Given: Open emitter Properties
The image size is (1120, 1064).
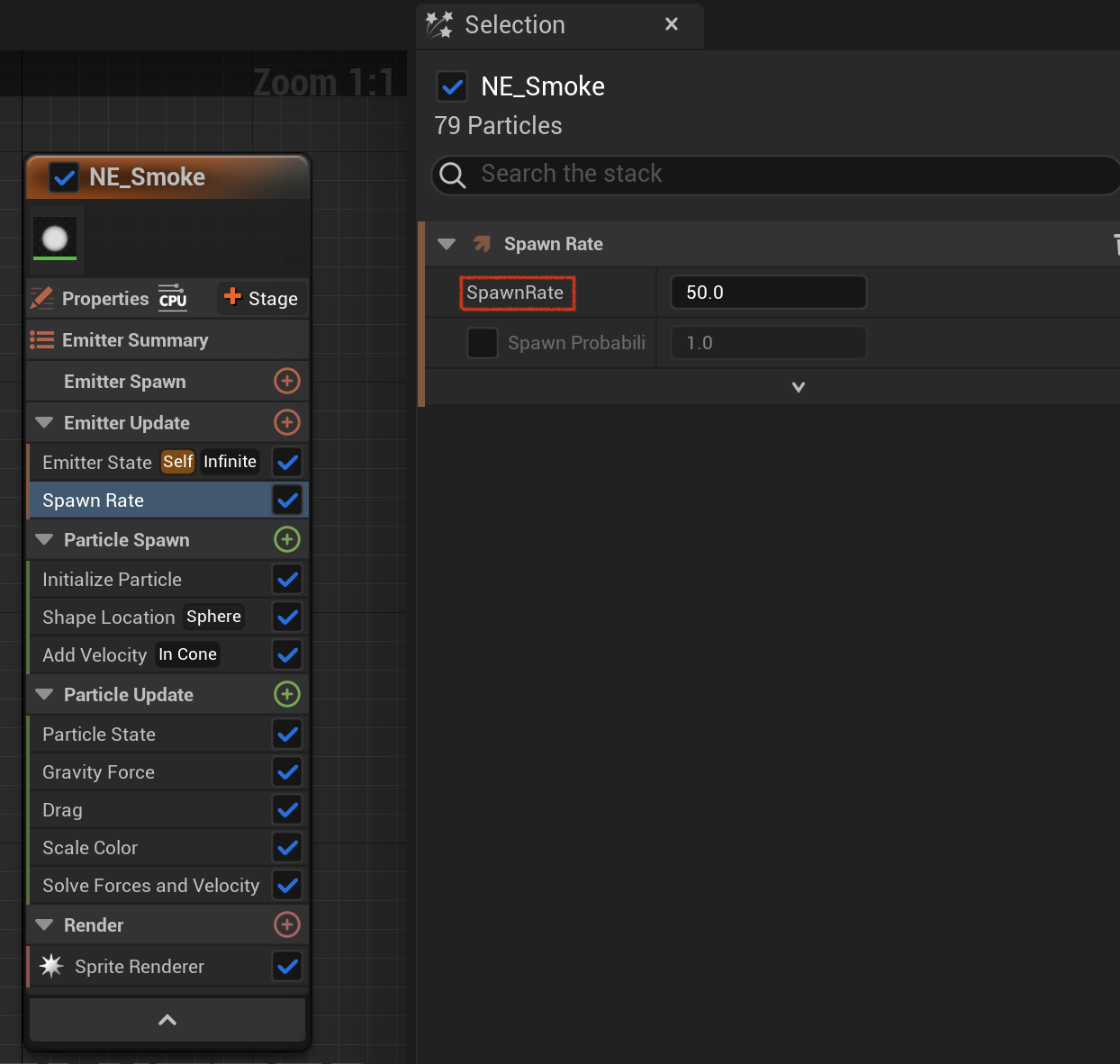Looking at the screenshot, I should [x=105, y=299].
